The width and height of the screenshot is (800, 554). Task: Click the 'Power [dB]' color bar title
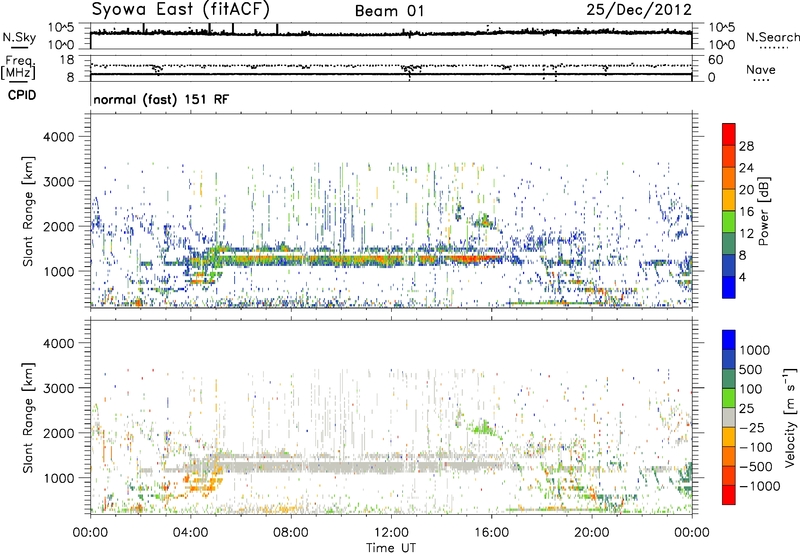(x=763, y=211)
